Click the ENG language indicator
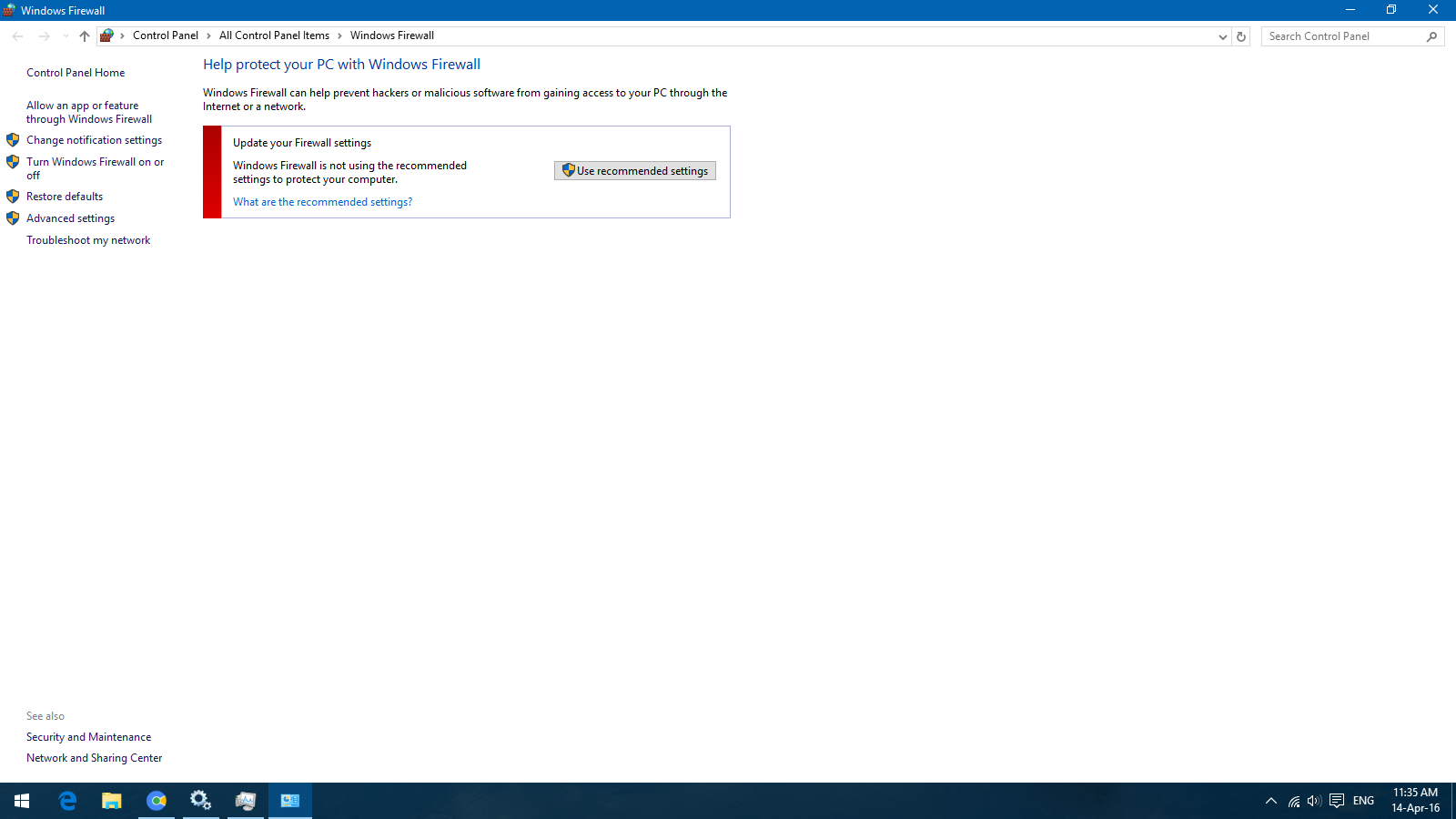The image size is (1456, 819). click(1363, 801)
